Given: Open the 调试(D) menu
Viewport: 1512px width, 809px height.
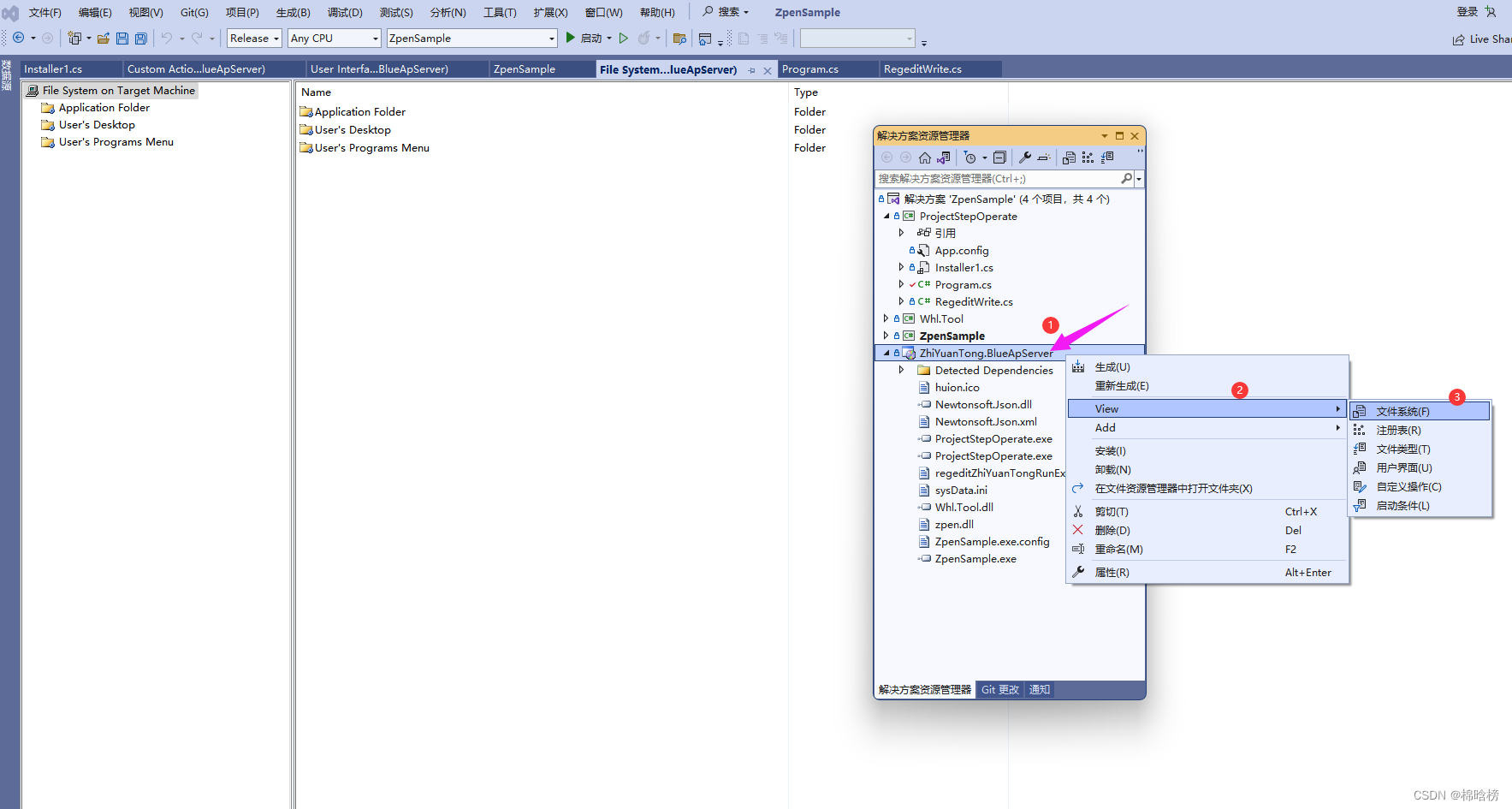Looking at the screenshot, I should coord(345,12).
